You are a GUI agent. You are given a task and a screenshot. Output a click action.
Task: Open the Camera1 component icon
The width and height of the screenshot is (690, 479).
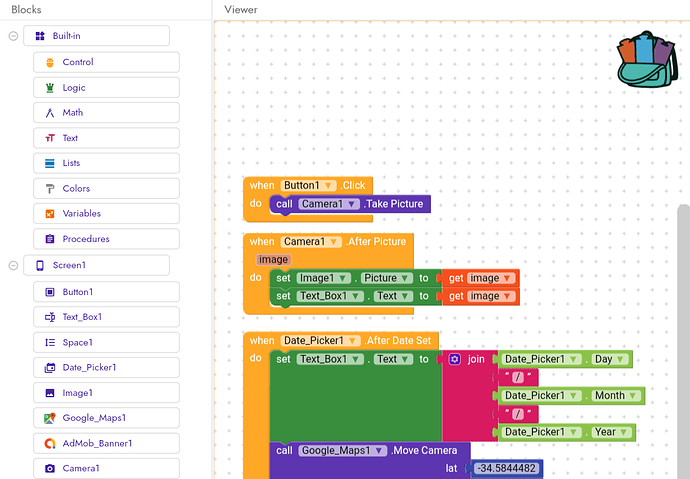pos(50,468)
